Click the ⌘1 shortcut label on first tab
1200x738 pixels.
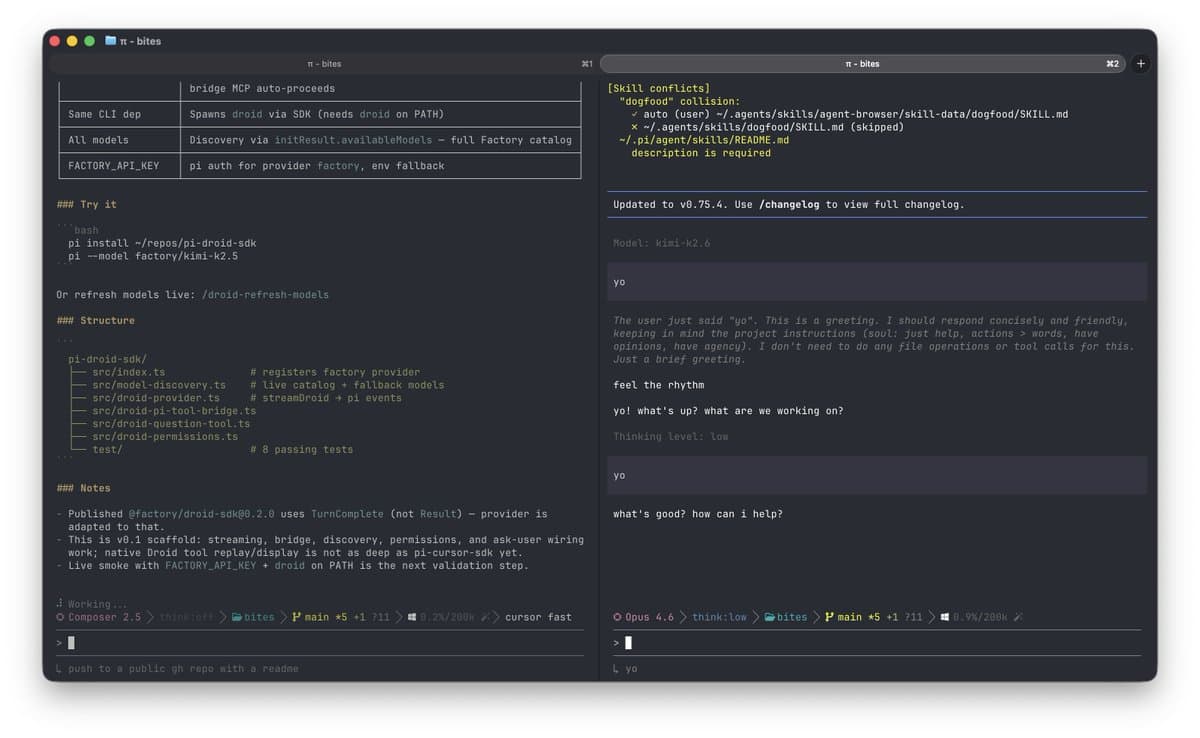pos(587,64)
